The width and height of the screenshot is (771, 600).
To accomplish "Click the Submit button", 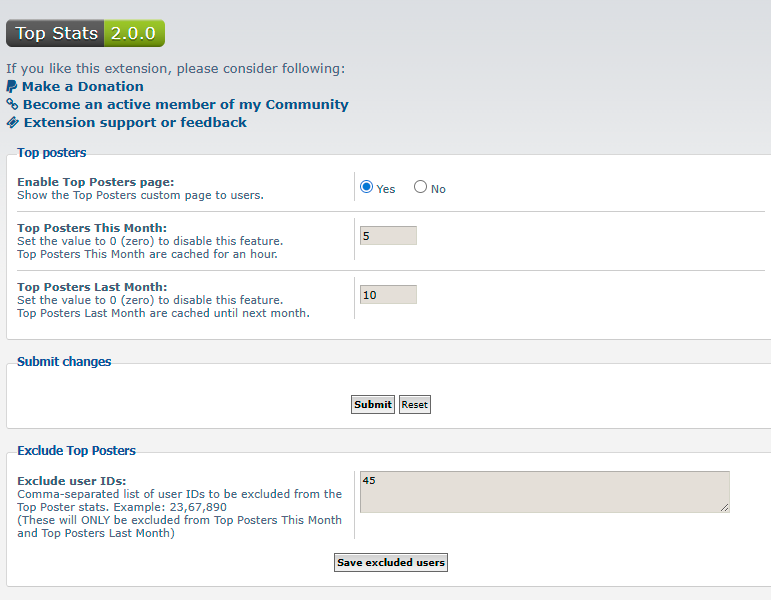I will point(373,405).
